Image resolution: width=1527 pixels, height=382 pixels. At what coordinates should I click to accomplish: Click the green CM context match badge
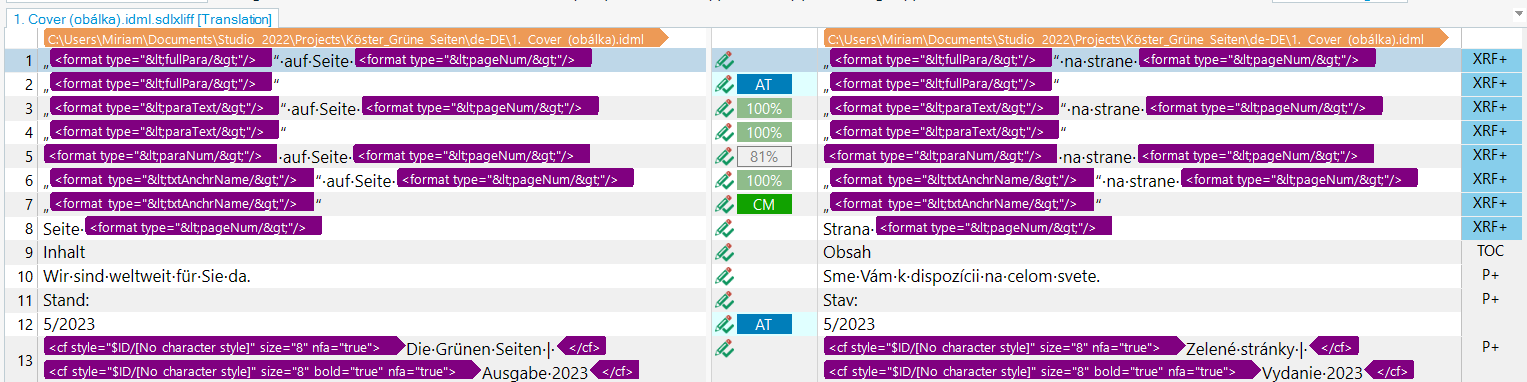[x=764, y=204]
